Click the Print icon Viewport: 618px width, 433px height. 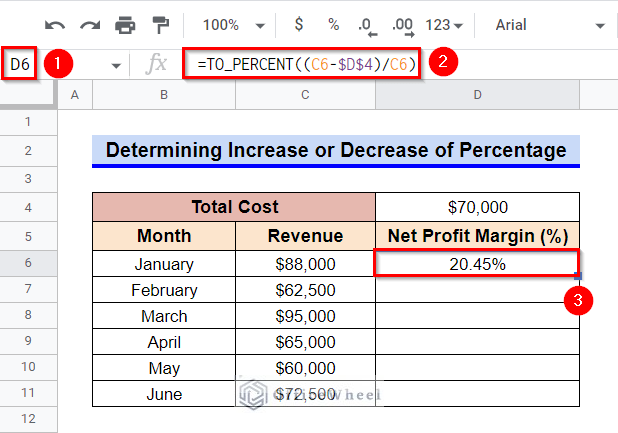(x=125, y=25)
